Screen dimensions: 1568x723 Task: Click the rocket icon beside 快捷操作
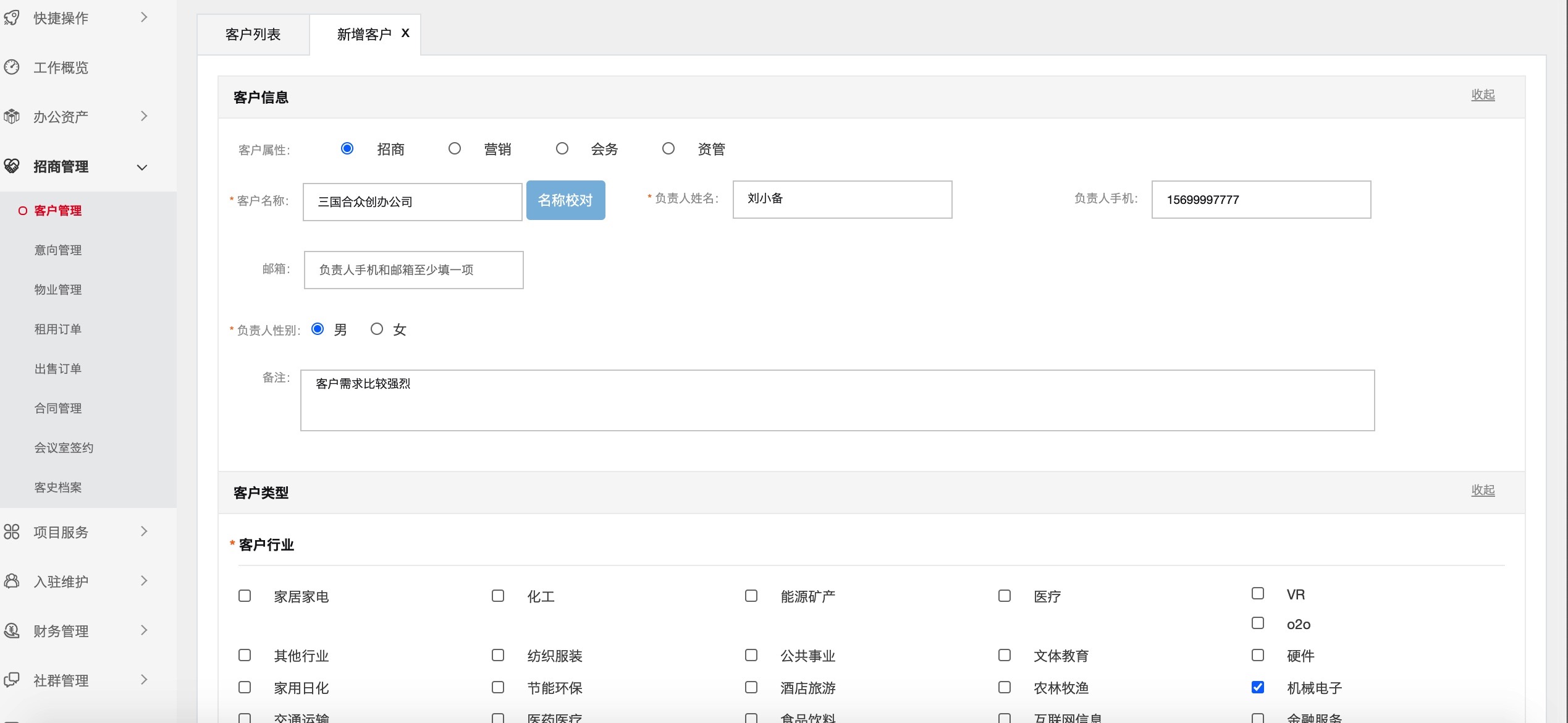pos(12,18)
